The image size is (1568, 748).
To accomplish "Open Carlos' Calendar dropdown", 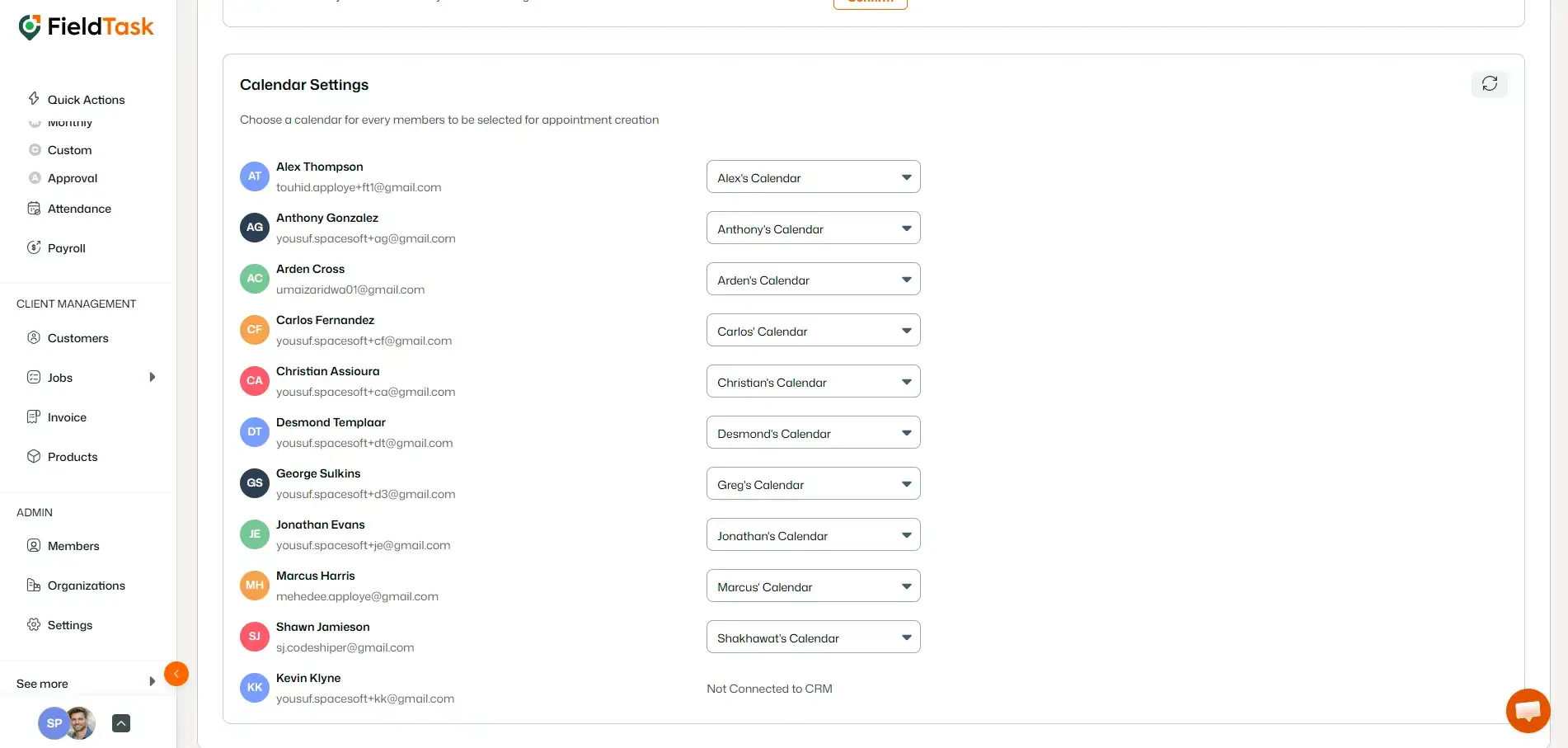I will [x=813, y=331].
